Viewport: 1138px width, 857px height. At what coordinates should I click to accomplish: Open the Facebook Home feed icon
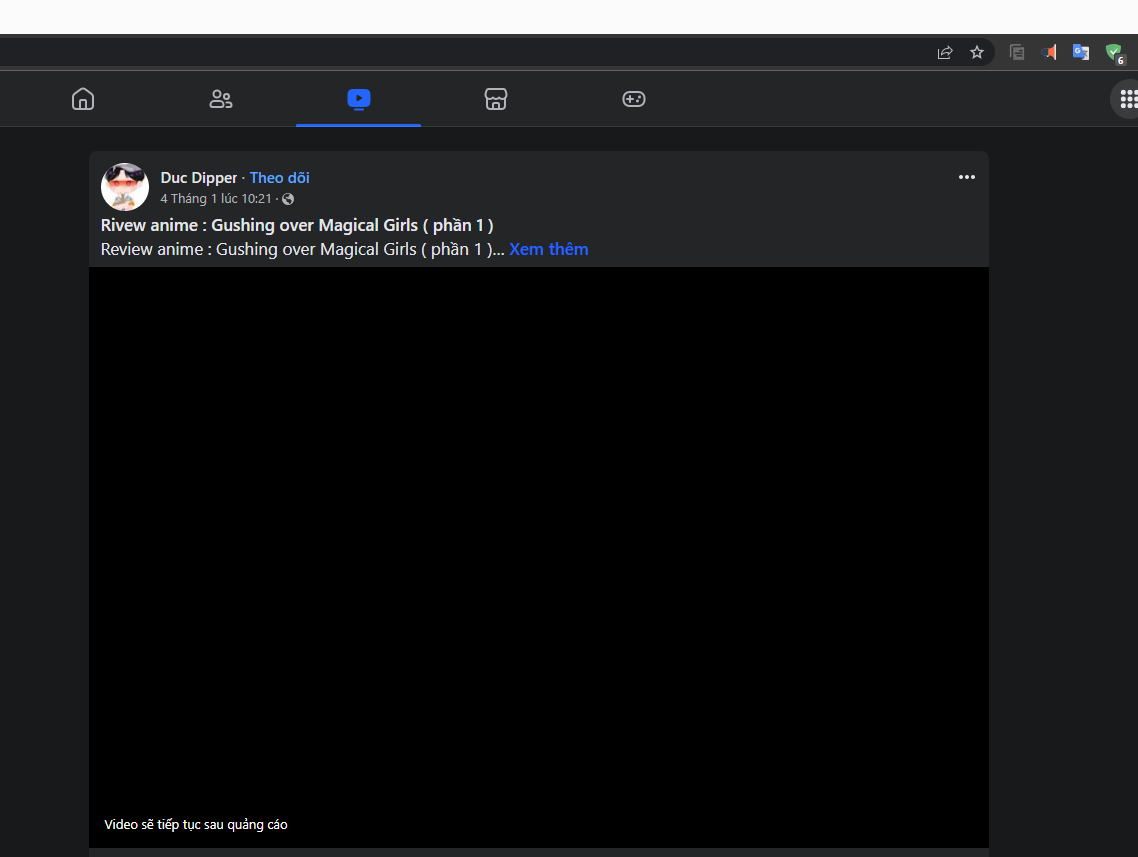pyautogui.click(x=83, y=98)
